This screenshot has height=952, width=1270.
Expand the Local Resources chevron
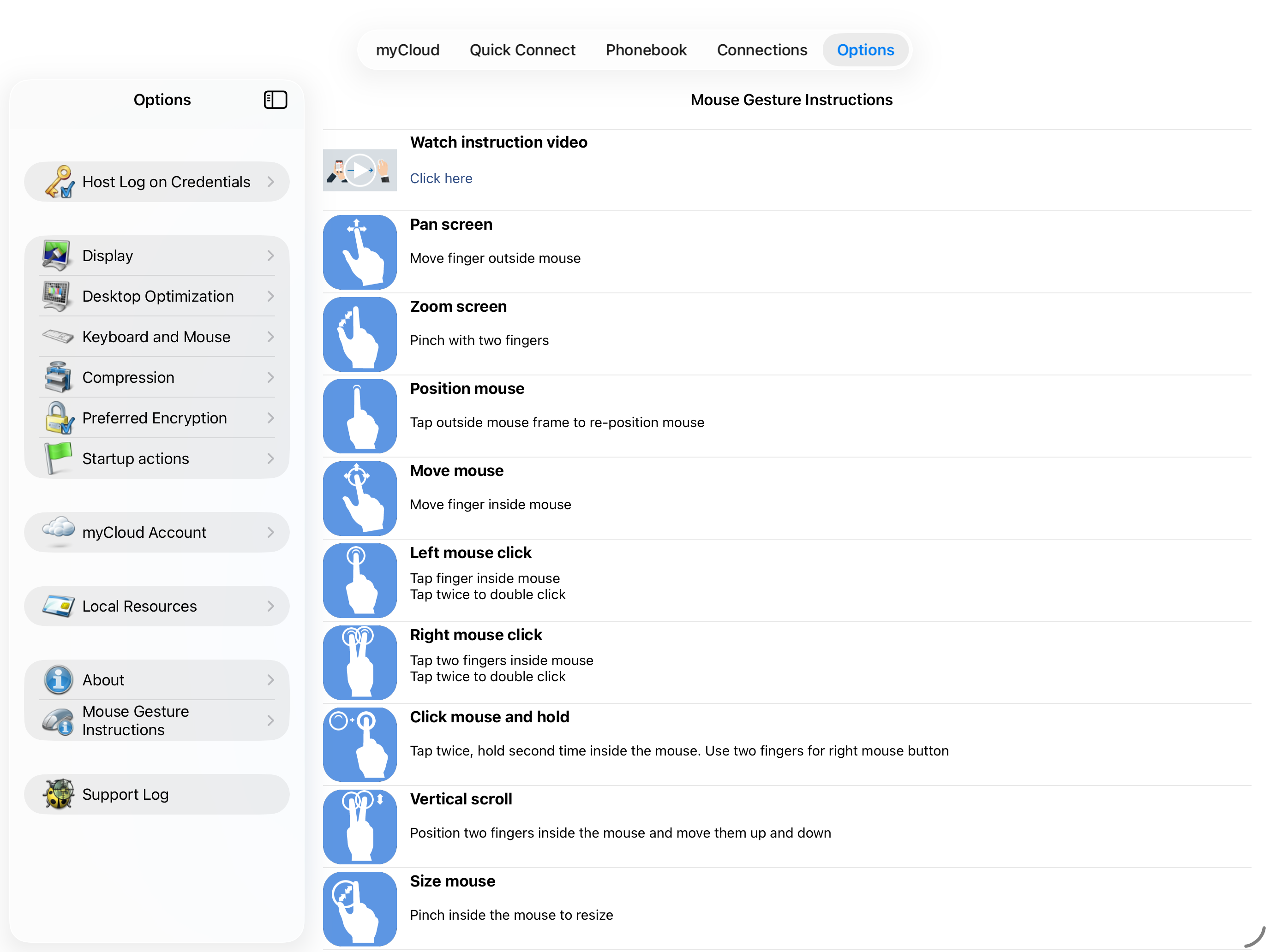271,606
